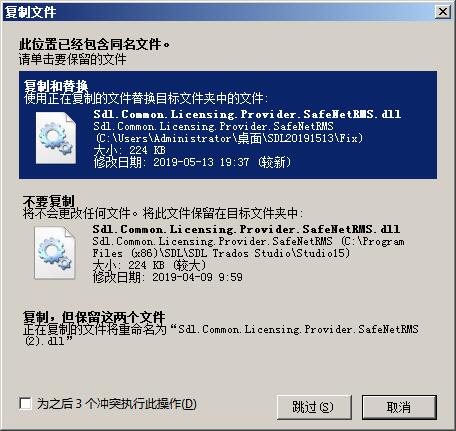Tick the 为之后 3 个冲突执行此操作 checkbox

coord(26,404)
